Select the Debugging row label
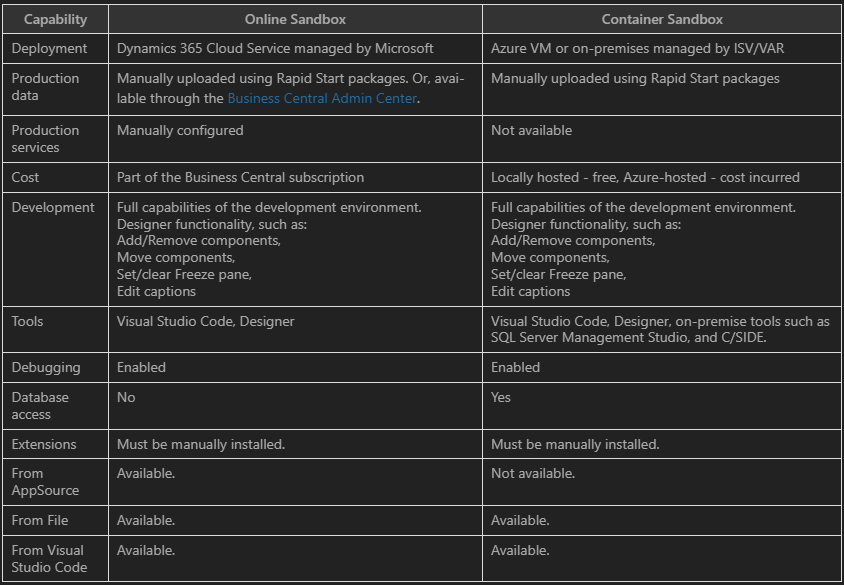This screenshot has height=585, width=844. click(46, 368)
